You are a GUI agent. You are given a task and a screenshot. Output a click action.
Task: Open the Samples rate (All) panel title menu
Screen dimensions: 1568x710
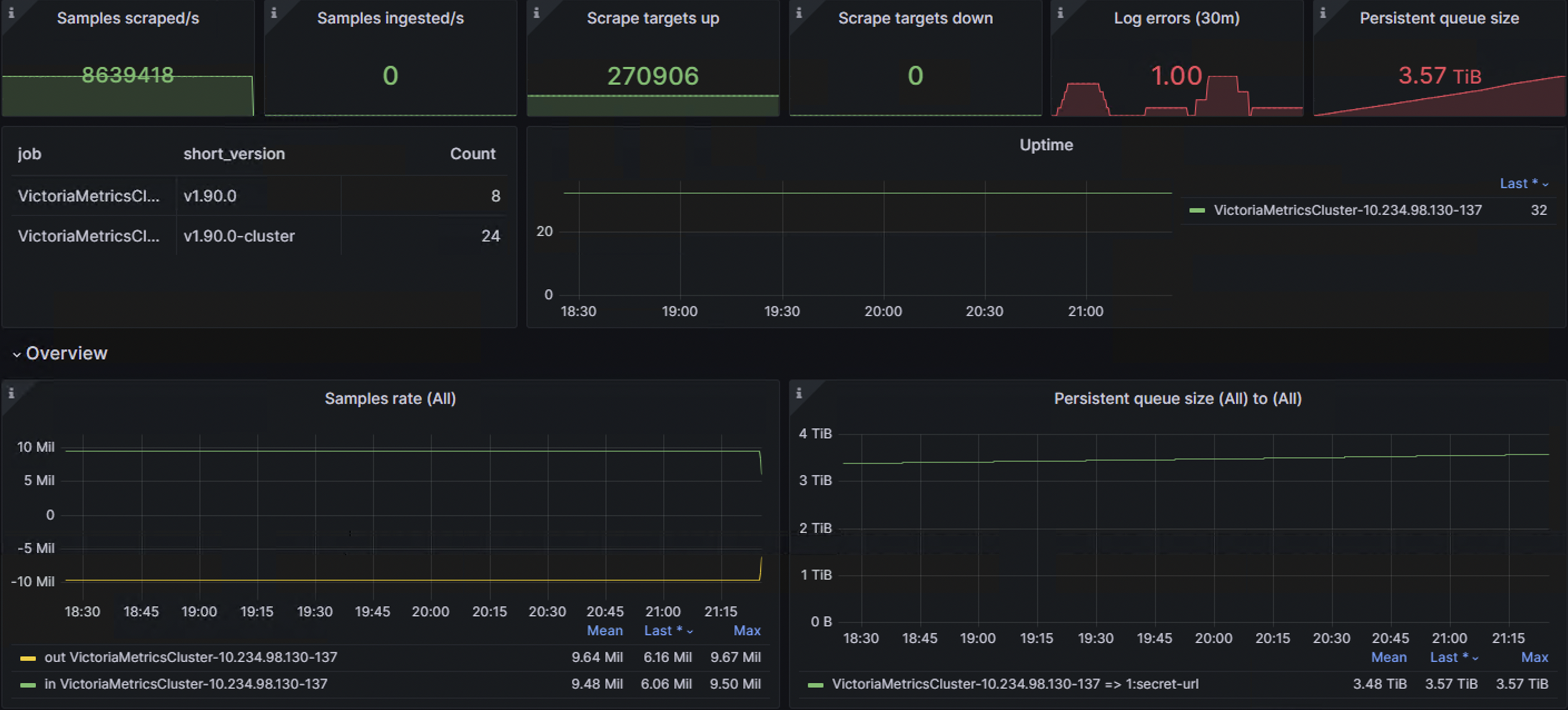tap(390, 398)
